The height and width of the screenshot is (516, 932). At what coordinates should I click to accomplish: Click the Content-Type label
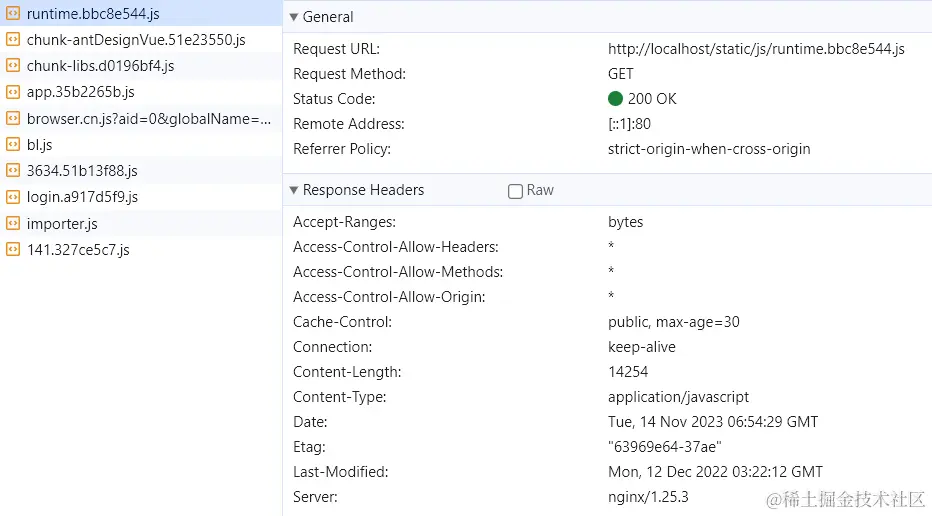tap(339, 397)
